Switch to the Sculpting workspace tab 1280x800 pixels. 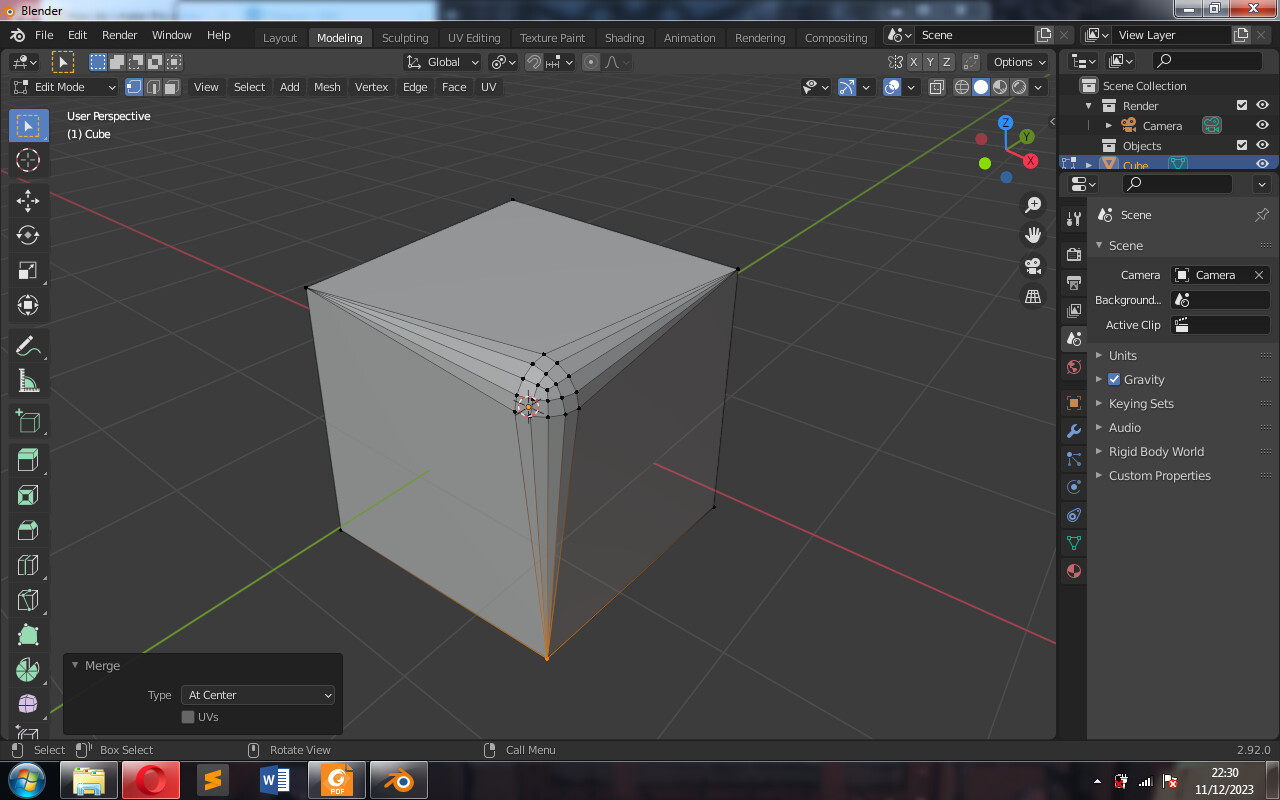[x=405, y=38]
